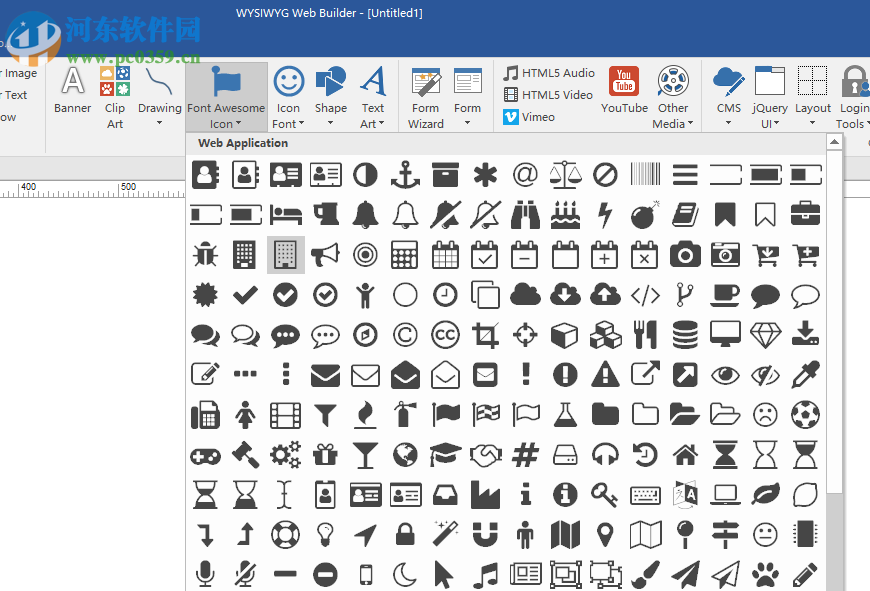
Task: Pick the coffee cup icon
Action: pyautogui.click(x=725, y=294)
